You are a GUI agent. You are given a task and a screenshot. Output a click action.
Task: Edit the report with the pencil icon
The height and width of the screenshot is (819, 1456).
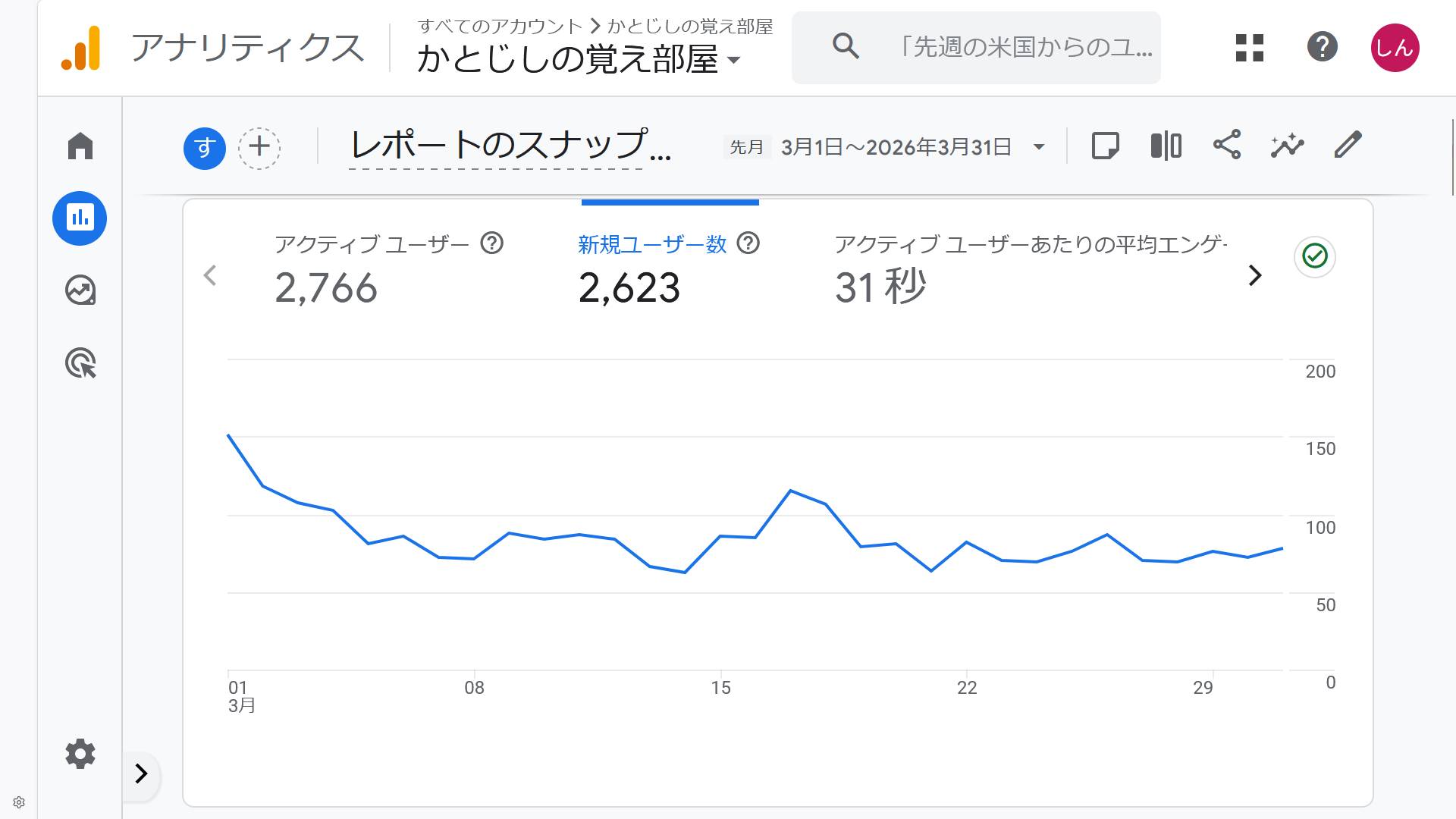click(1348, 146)
